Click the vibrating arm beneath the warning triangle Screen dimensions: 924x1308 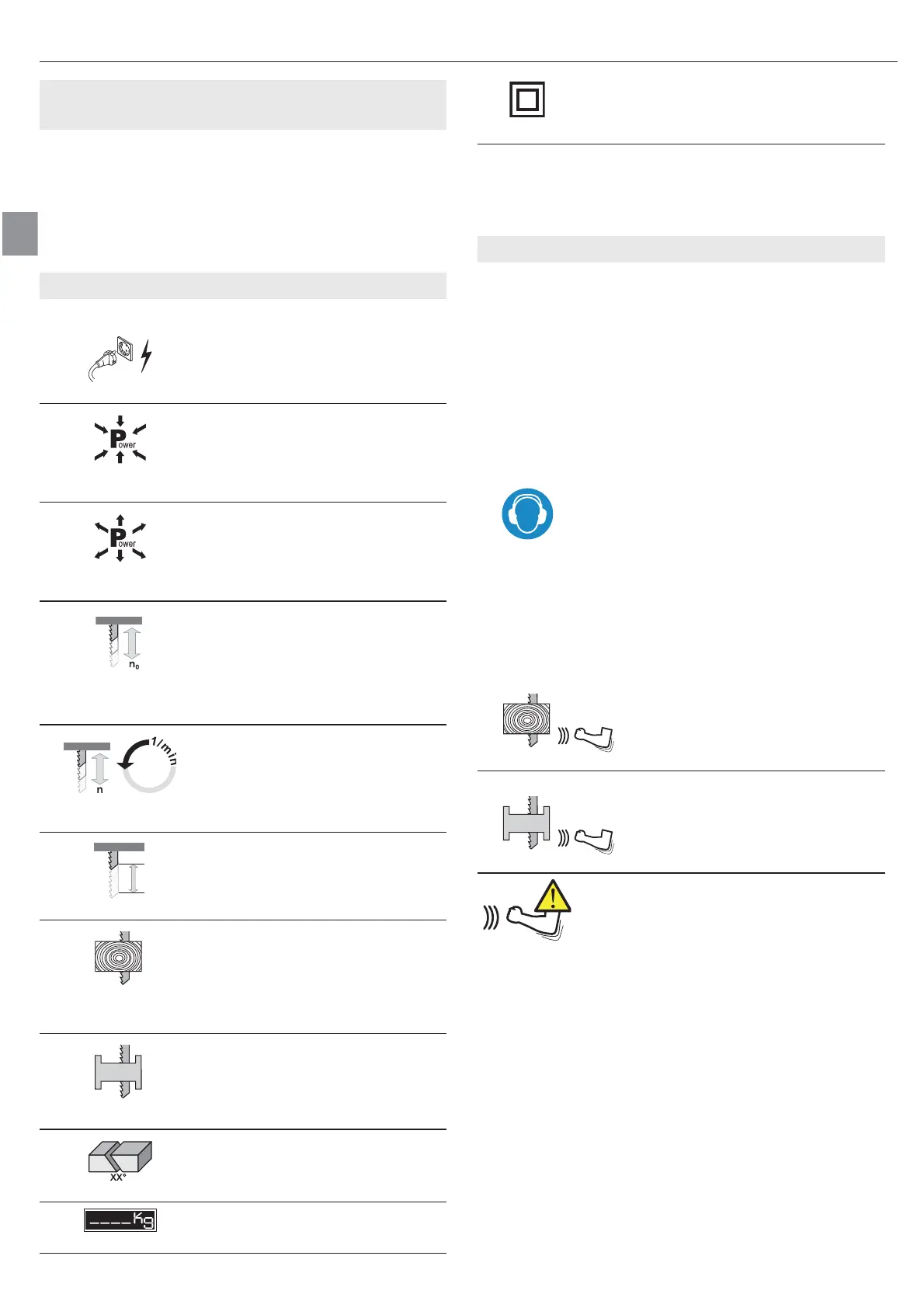(526, 920)
